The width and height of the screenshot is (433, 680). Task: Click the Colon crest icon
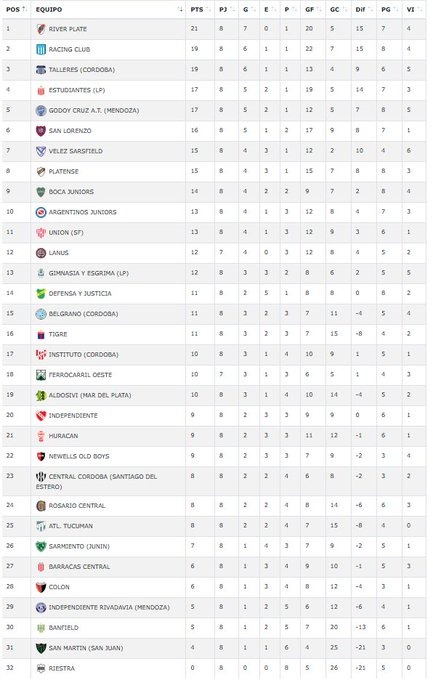tap(41, 587)
